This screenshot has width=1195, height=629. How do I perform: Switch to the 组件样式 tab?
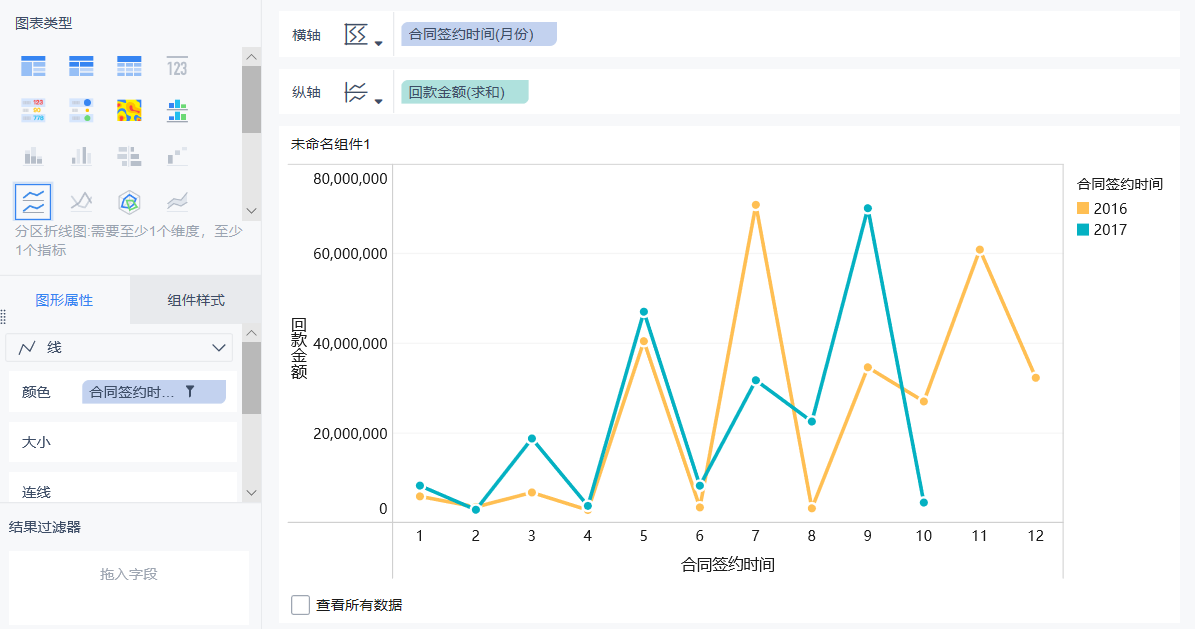(x=196, y=300)
